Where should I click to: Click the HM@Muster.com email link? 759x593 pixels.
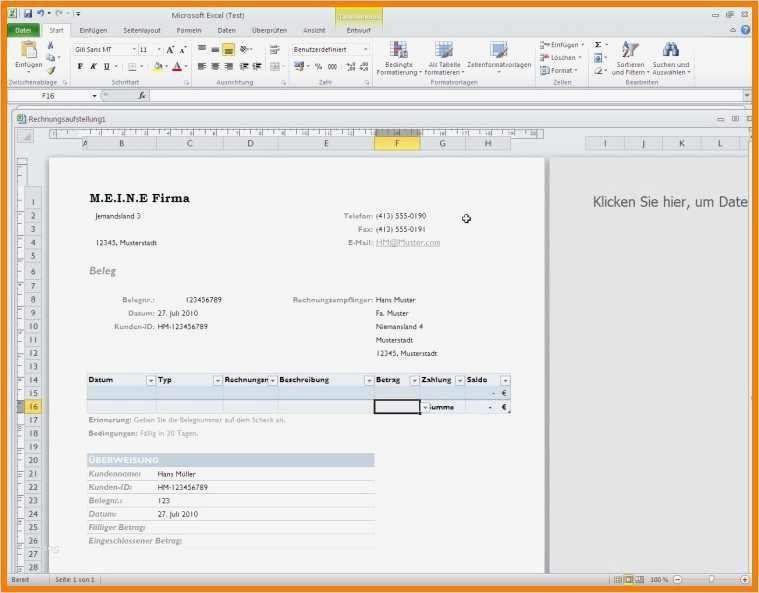tap(408, 243)
